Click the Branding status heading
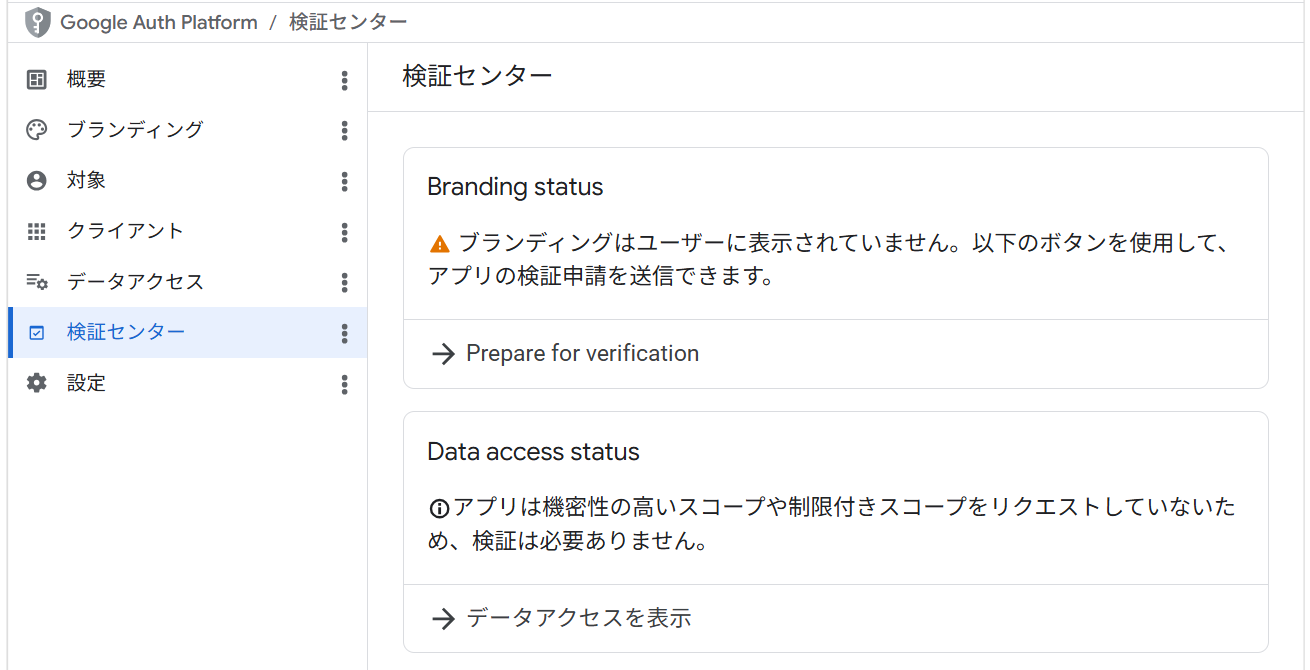The width and height of the screenshot is (1310, 670). [x=515, y=187]
